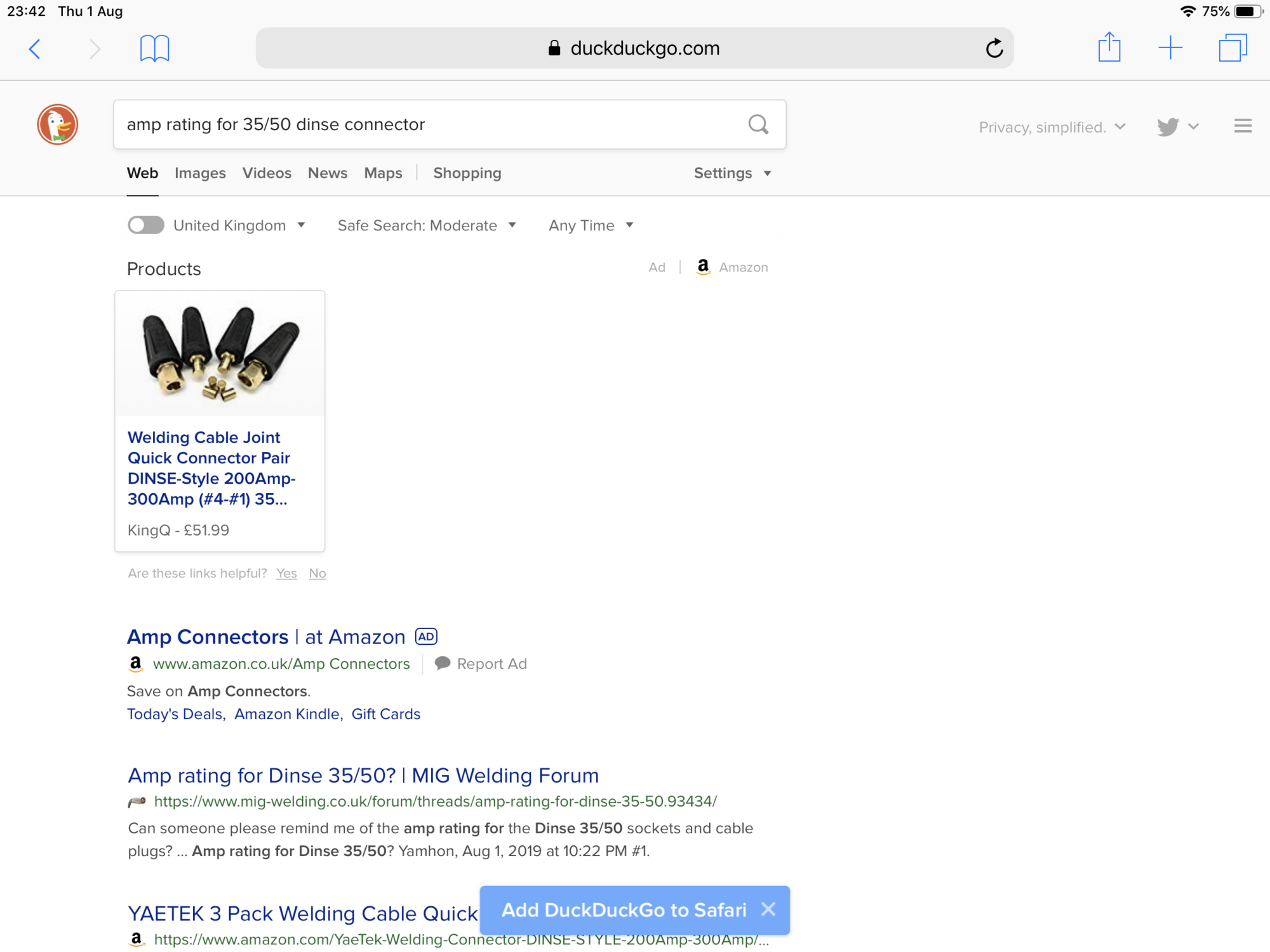Open the Any Time filter dropdown
Viewport: 1270px width, 952px height.
591,225
